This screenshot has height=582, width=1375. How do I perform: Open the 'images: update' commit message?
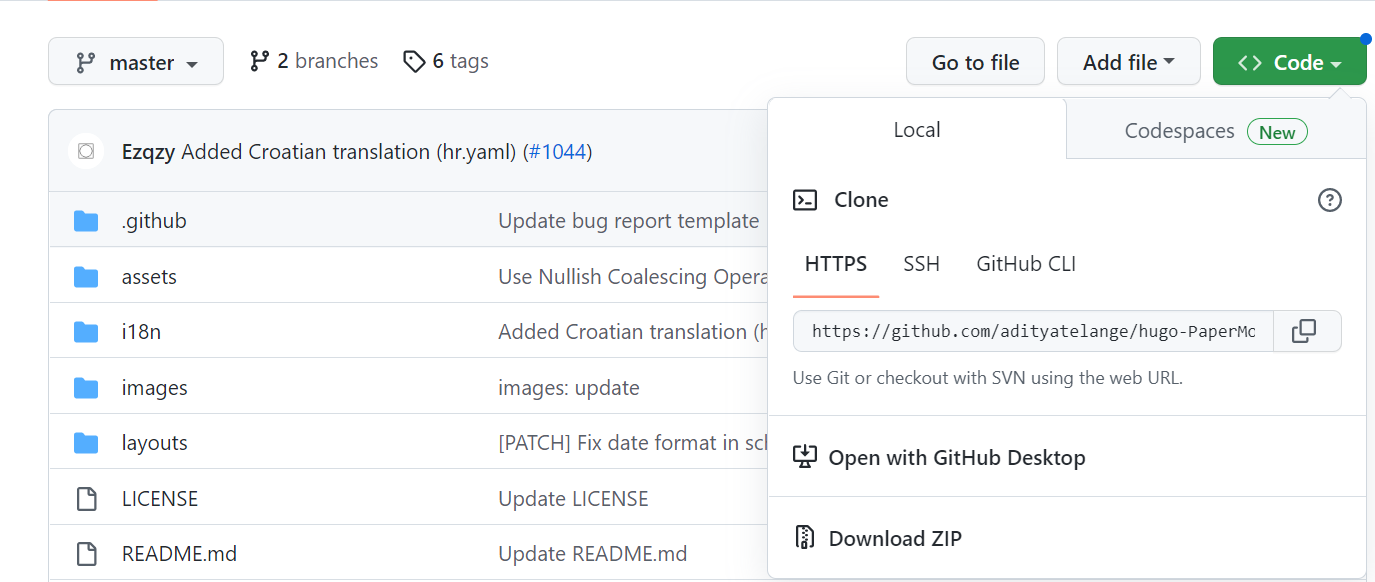click(569, 388)
